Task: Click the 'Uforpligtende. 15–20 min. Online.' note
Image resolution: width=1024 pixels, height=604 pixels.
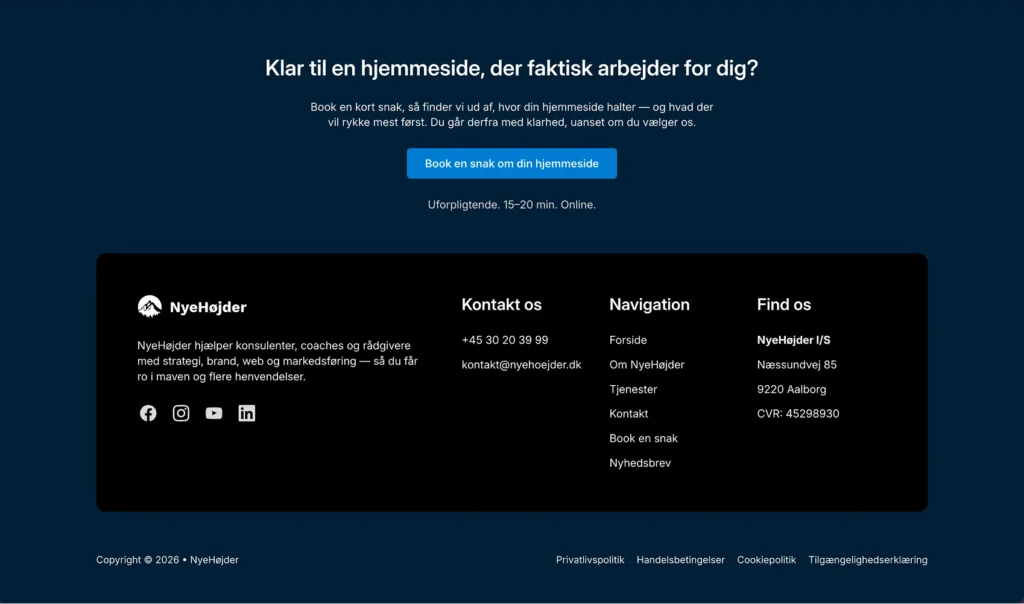Action: coord(511,205)
